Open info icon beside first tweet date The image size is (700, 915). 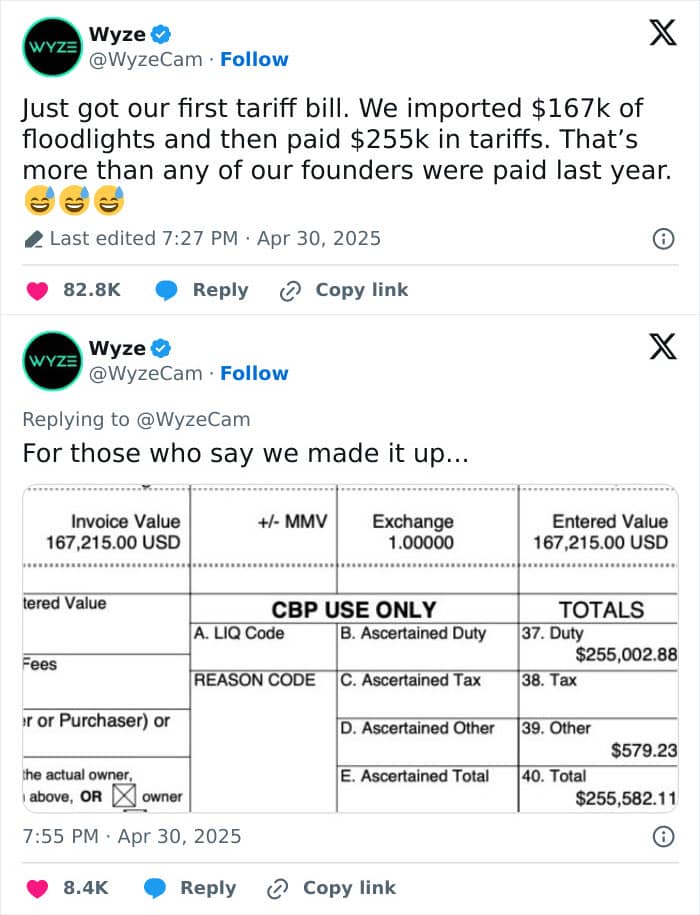tap(663, 239)
